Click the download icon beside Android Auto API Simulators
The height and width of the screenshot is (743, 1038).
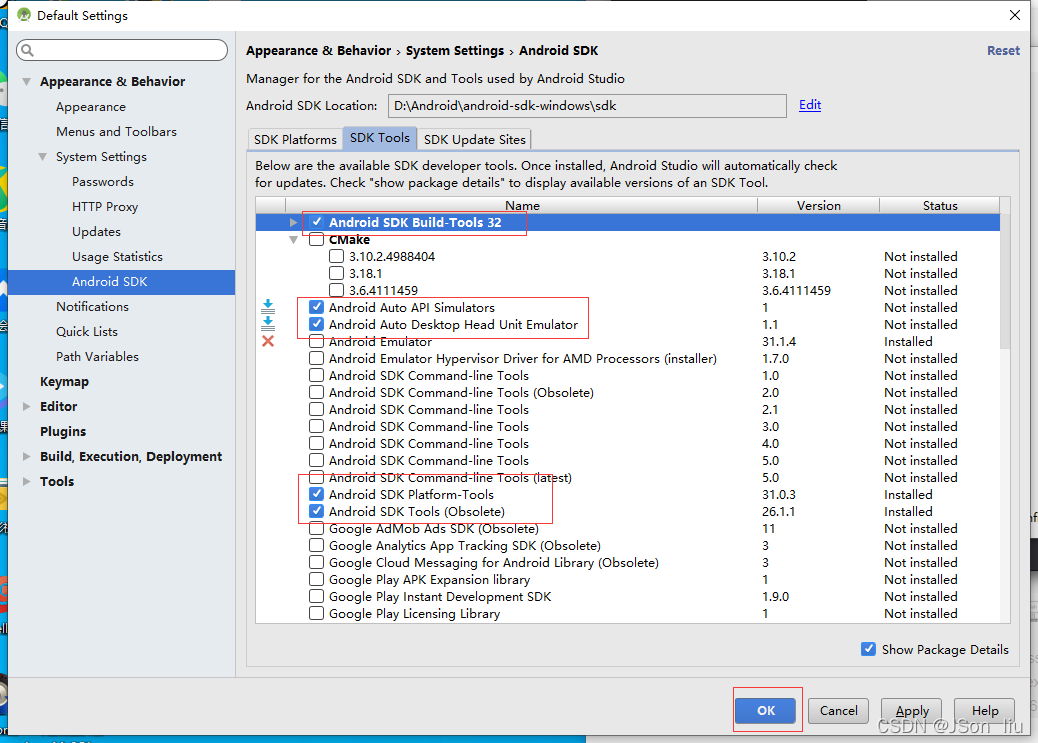[268, 307]
